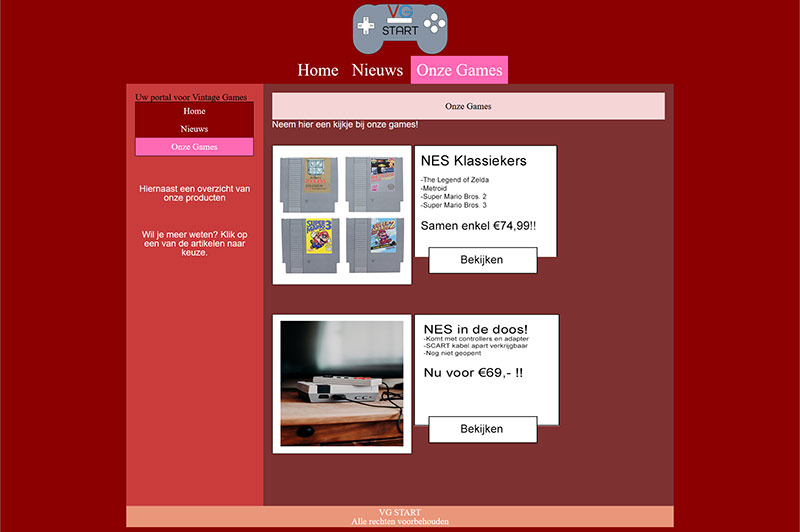Click the four action buttons on the controller logo
Image resolution: width=800 pixels, height=532 pixels.
click(434, 23)
